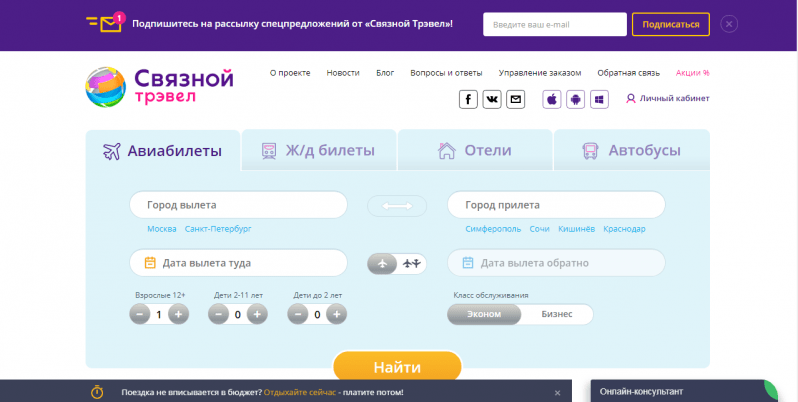
Task: Click calendar icon in Дата вылета обратно
Action: coord(468,263)
